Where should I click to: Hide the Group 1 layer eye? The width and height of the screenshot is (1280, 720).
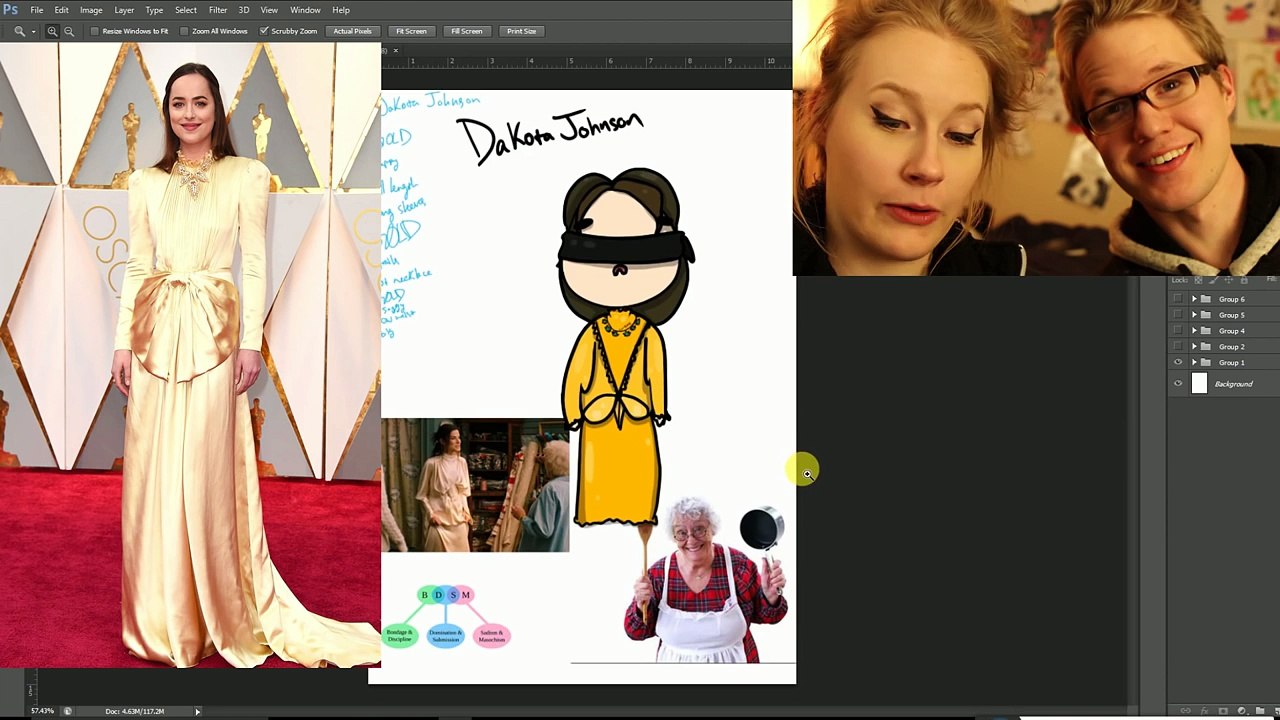coord(1178,362)
